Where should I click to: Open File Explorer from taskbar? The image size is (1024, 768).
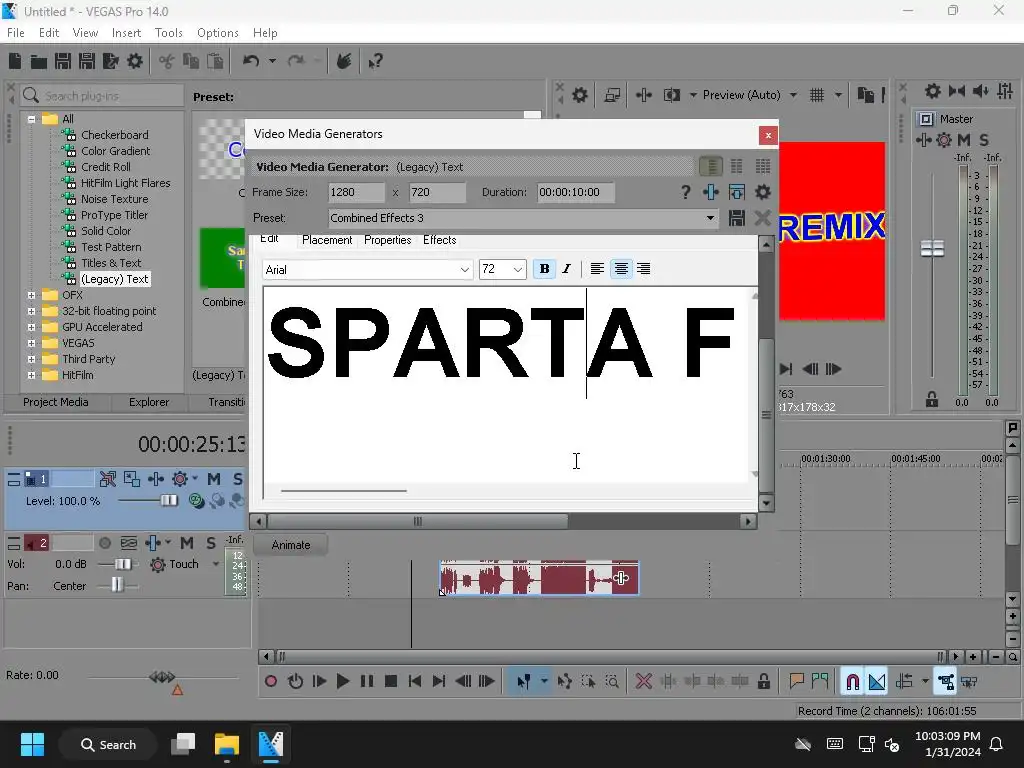(227, 744)
